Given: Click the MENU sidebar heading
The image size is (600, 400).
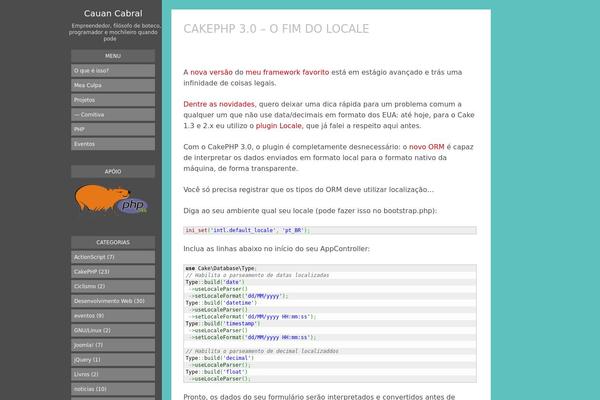Looking at the screenshot, I should [x=113, y=56].
